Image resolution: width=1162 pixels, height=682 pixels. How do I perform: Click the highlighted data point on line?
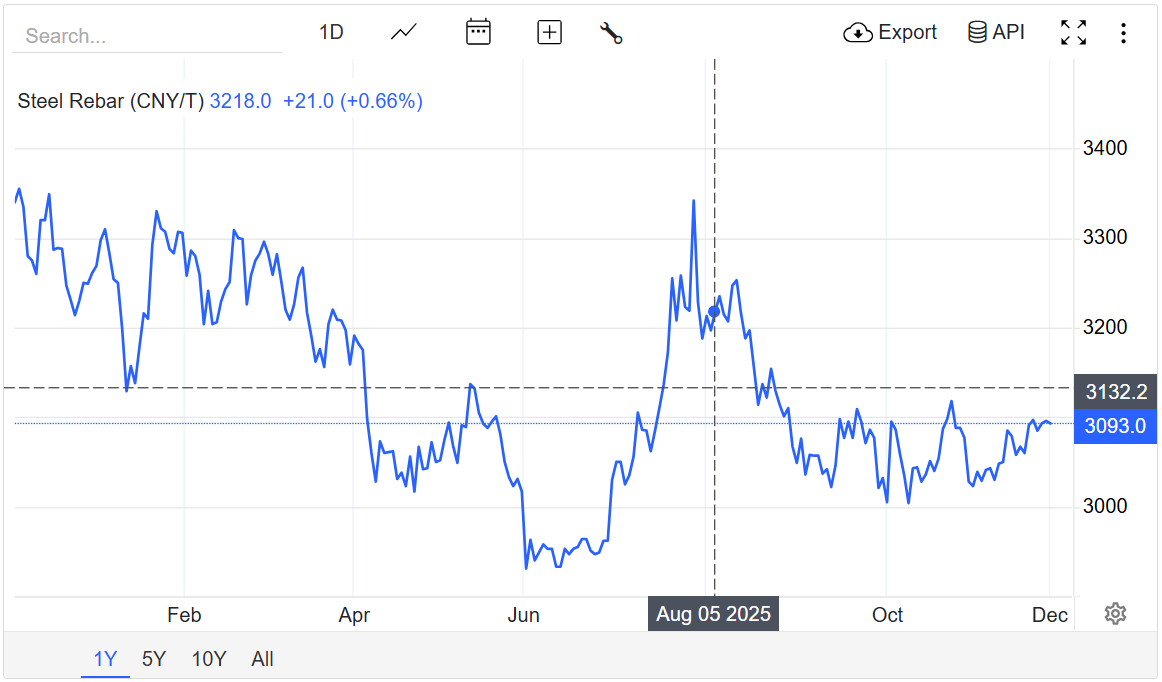pos(714,312)
